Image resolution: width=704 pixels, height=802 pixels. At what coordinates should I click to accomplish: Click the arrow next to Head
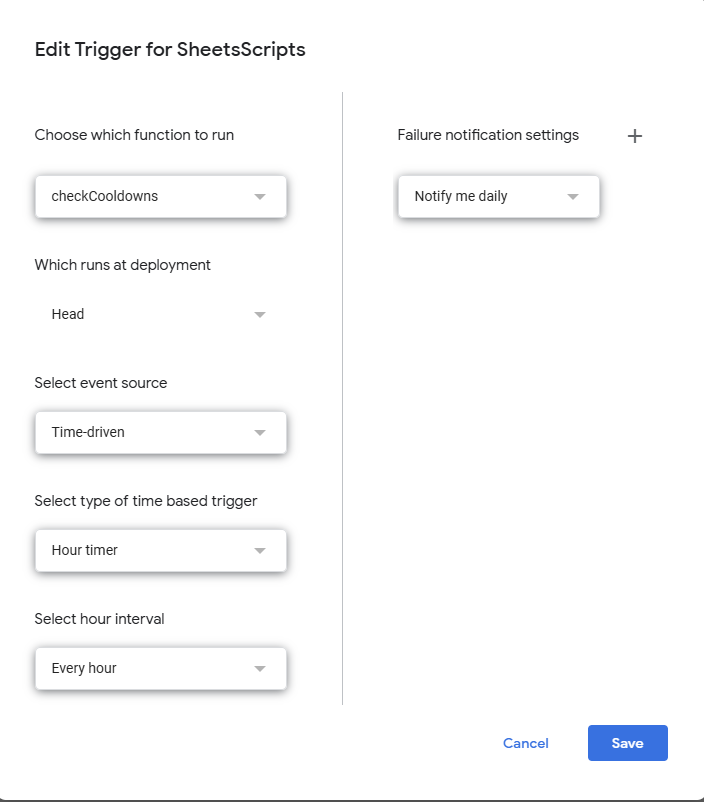tap(260, 315)
